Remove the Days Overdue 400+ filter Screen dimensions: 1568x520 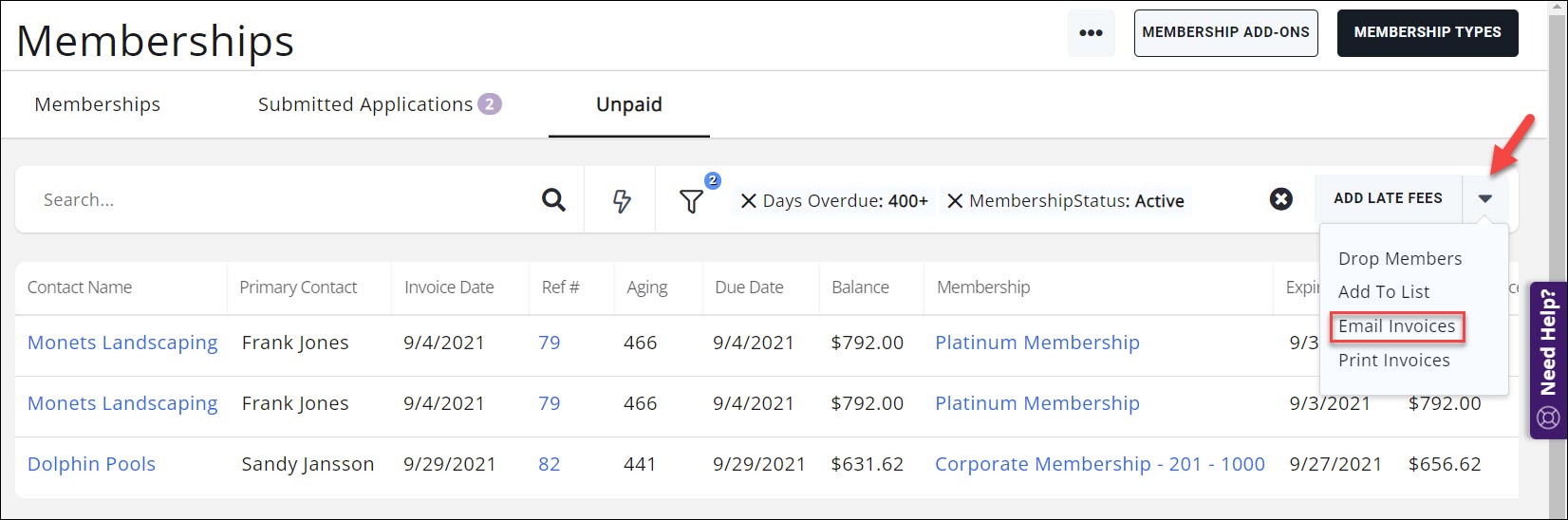tap(749, 201)
